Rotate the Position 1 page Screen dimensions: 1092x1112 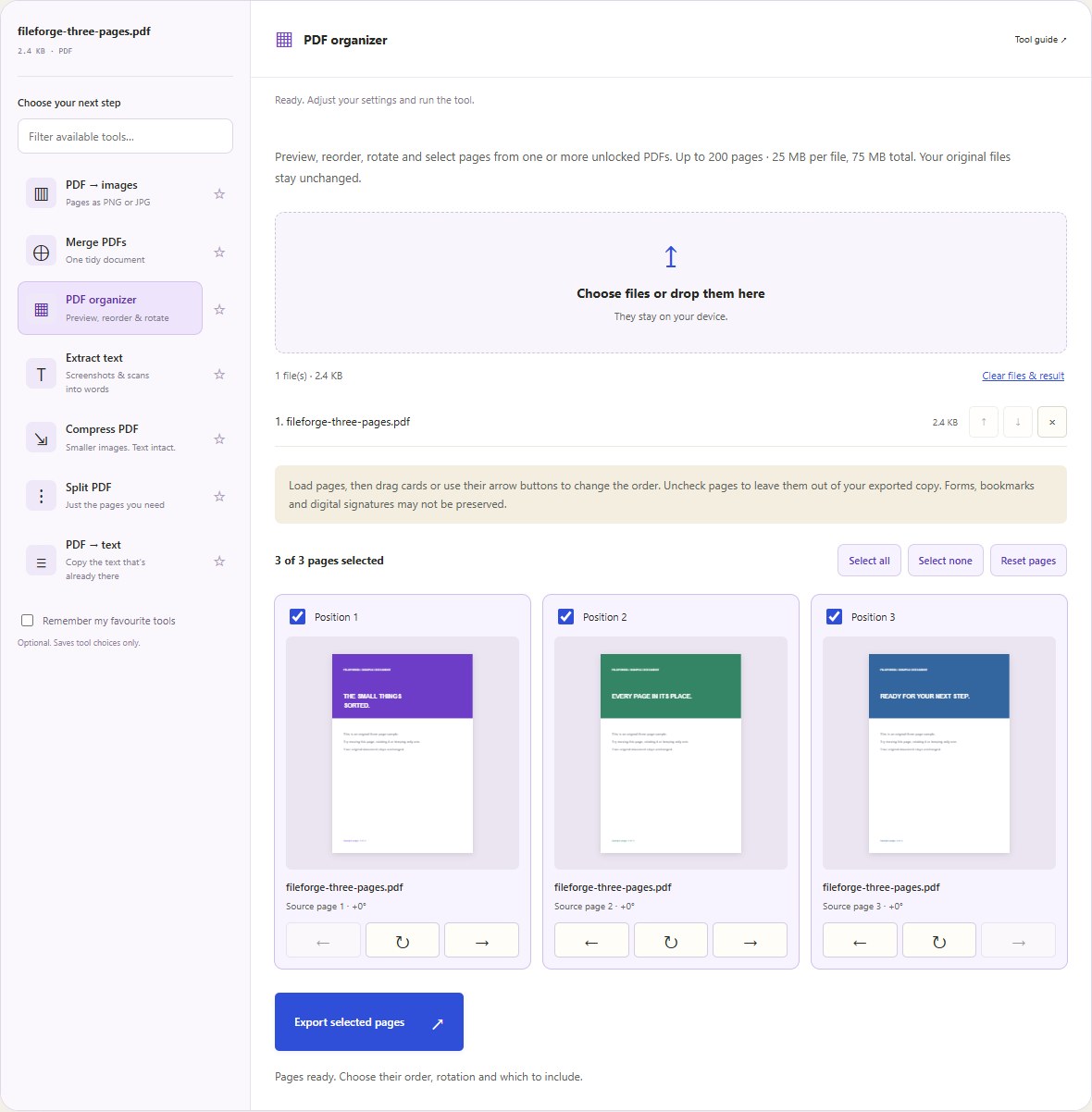[x=403, y=941]
